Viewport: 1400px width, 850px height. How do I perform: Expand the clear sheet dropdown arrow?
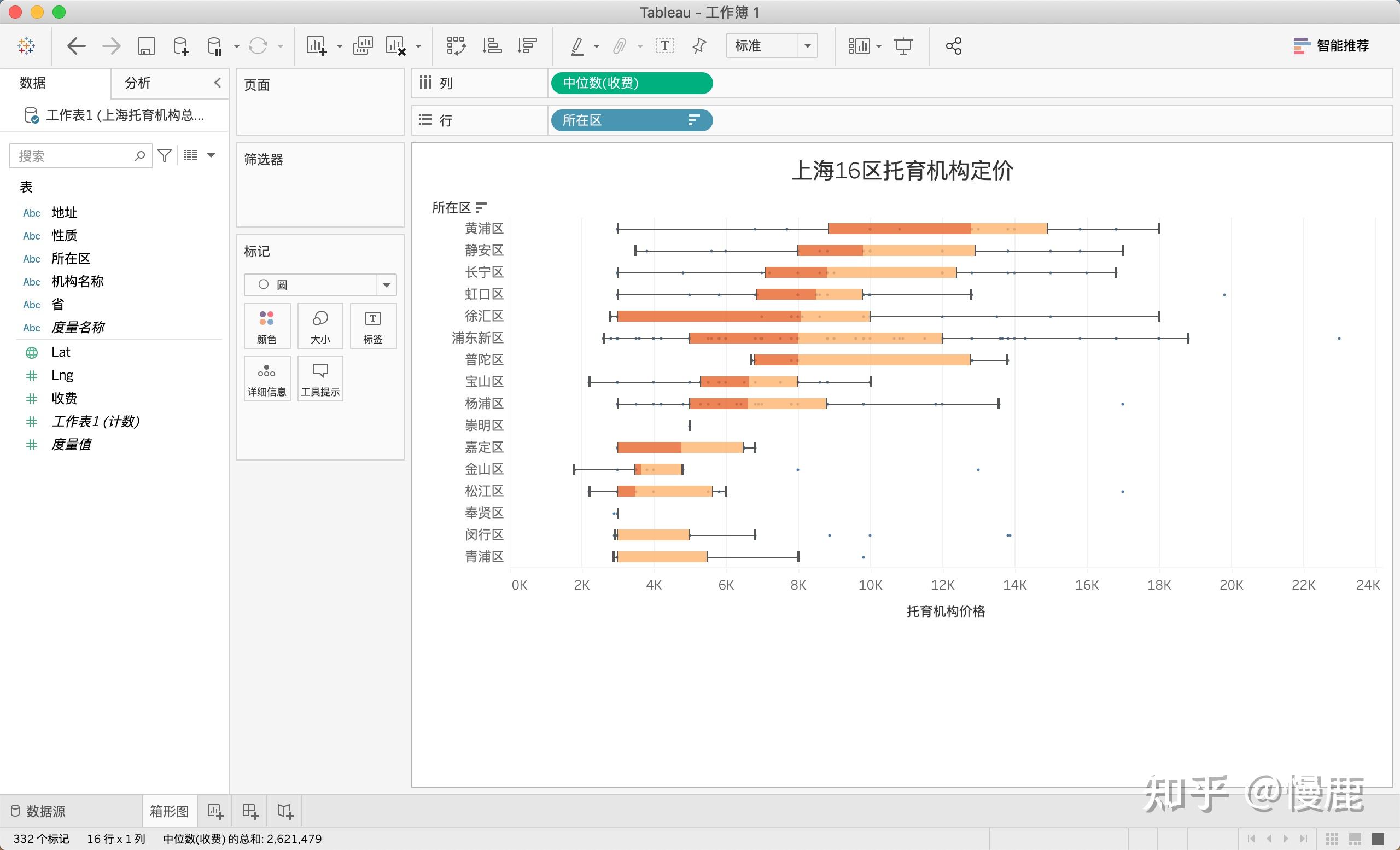(x=418, y=46)
